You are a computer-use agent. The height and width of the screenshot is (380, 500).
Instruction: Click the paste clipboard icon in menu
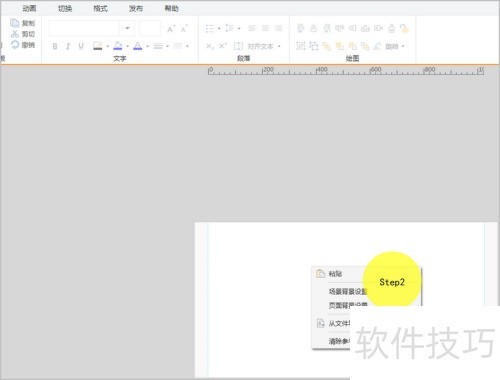pyautogui.click(x=320, y=274)
